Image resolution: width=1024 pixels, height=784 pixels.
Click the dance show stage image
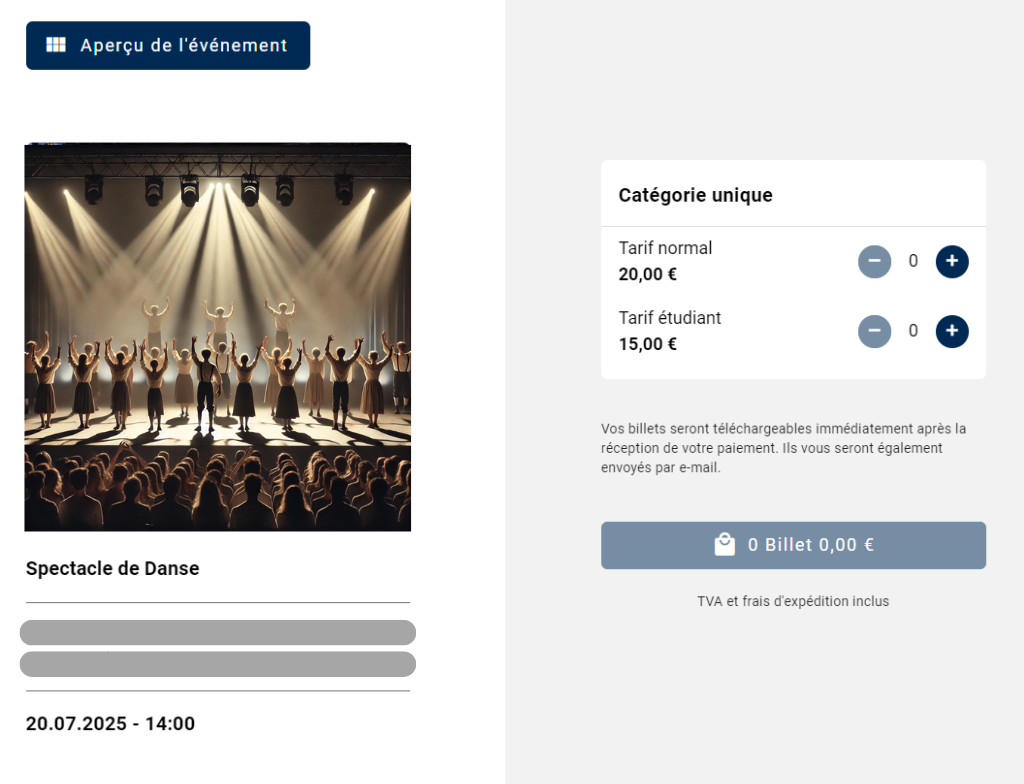218,337
